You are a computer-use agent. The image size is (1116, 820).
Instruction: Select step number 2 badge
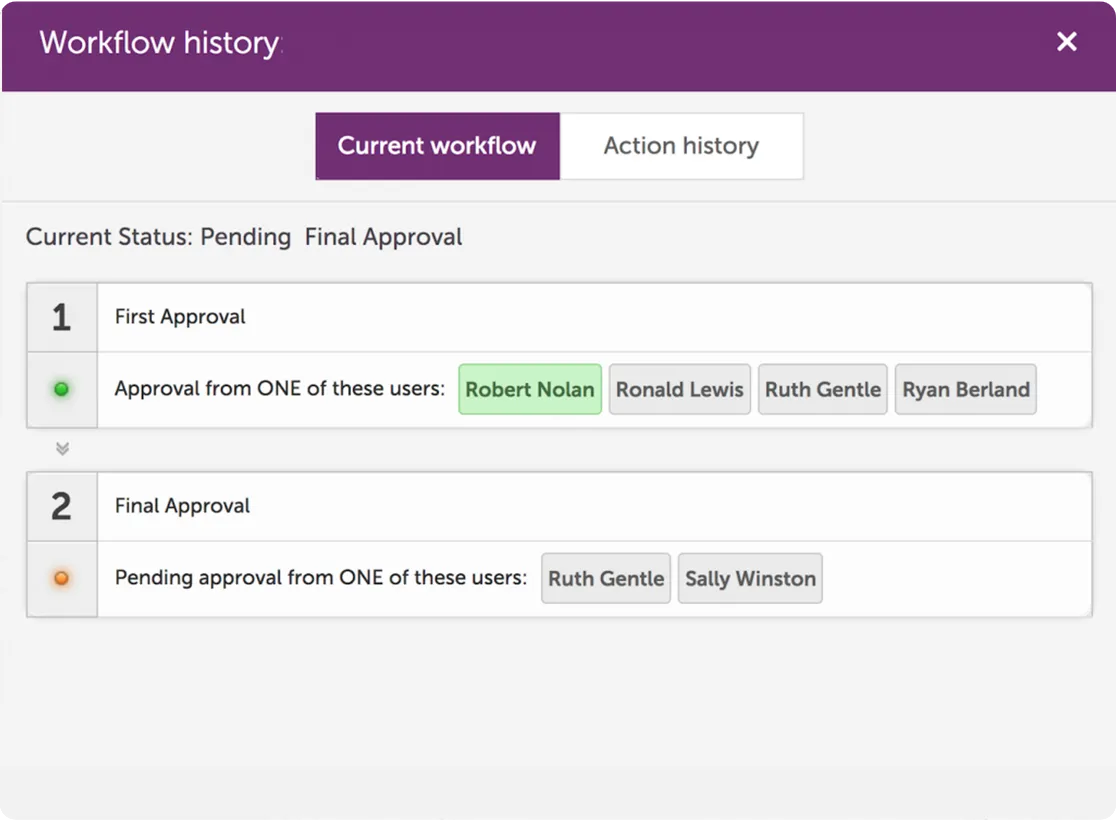pos(61,507)
